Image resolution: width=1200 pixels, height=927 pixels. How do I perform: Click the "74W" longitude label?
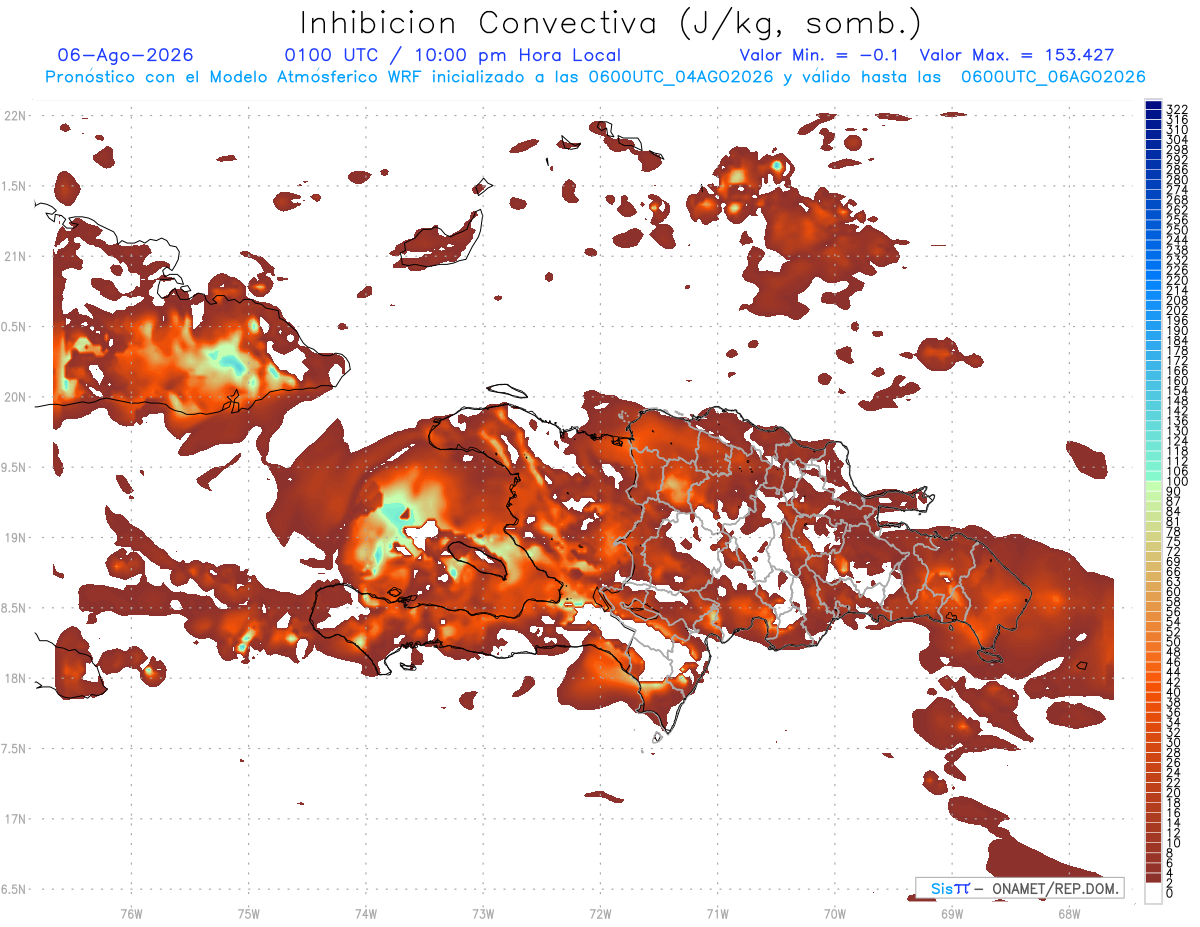pyautogui.click(x=366, y=913)
